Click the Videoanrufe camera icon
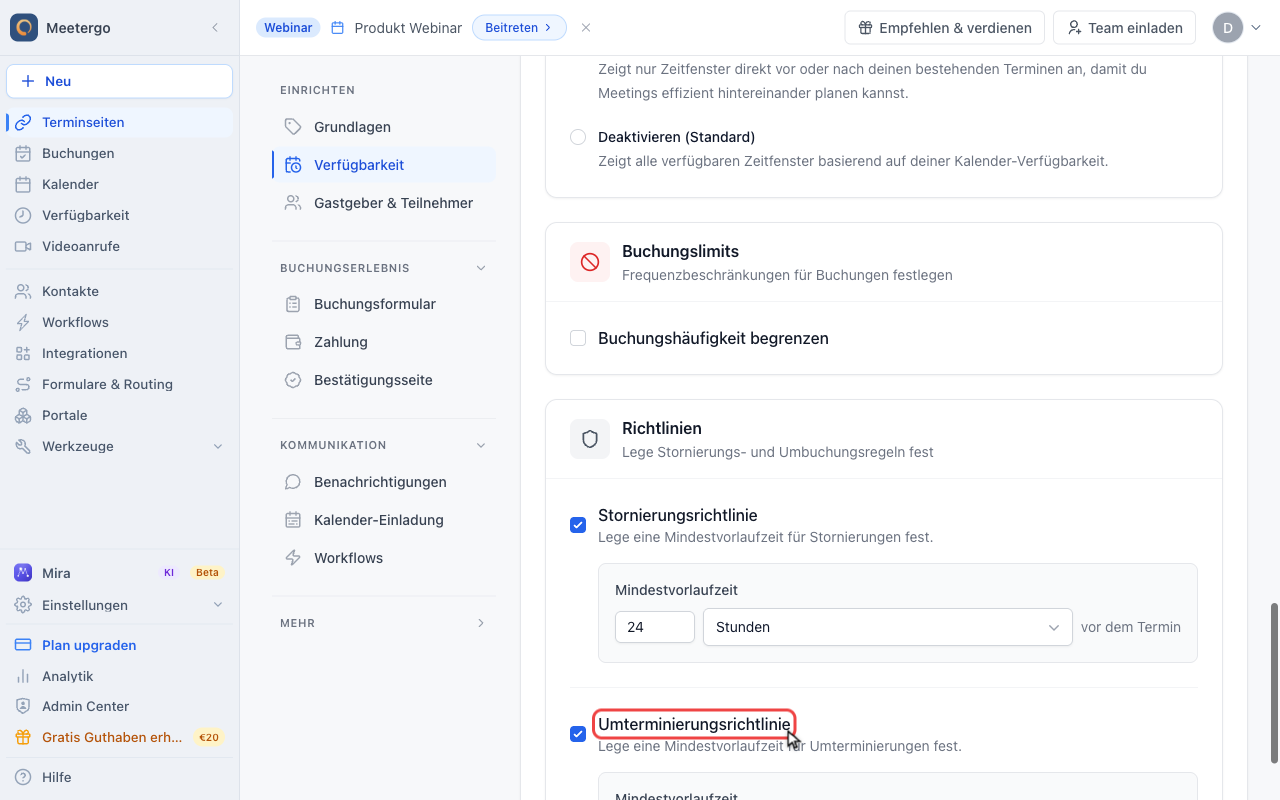 23,246
